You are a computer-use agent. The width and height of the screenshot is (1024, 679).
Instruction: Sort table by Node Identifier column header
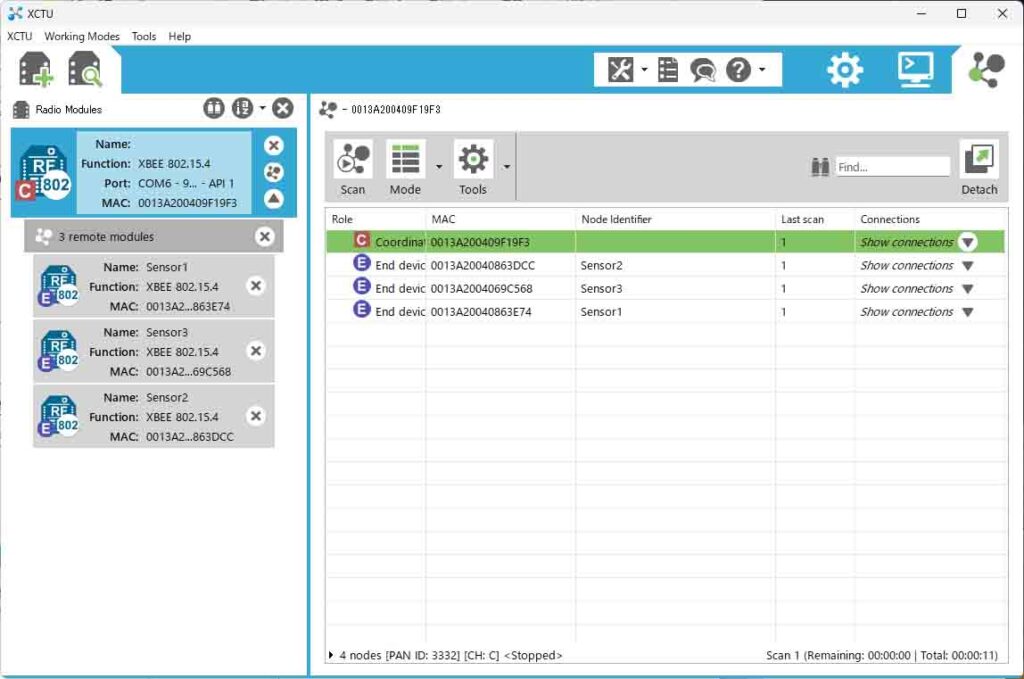[x=675, y=219]
